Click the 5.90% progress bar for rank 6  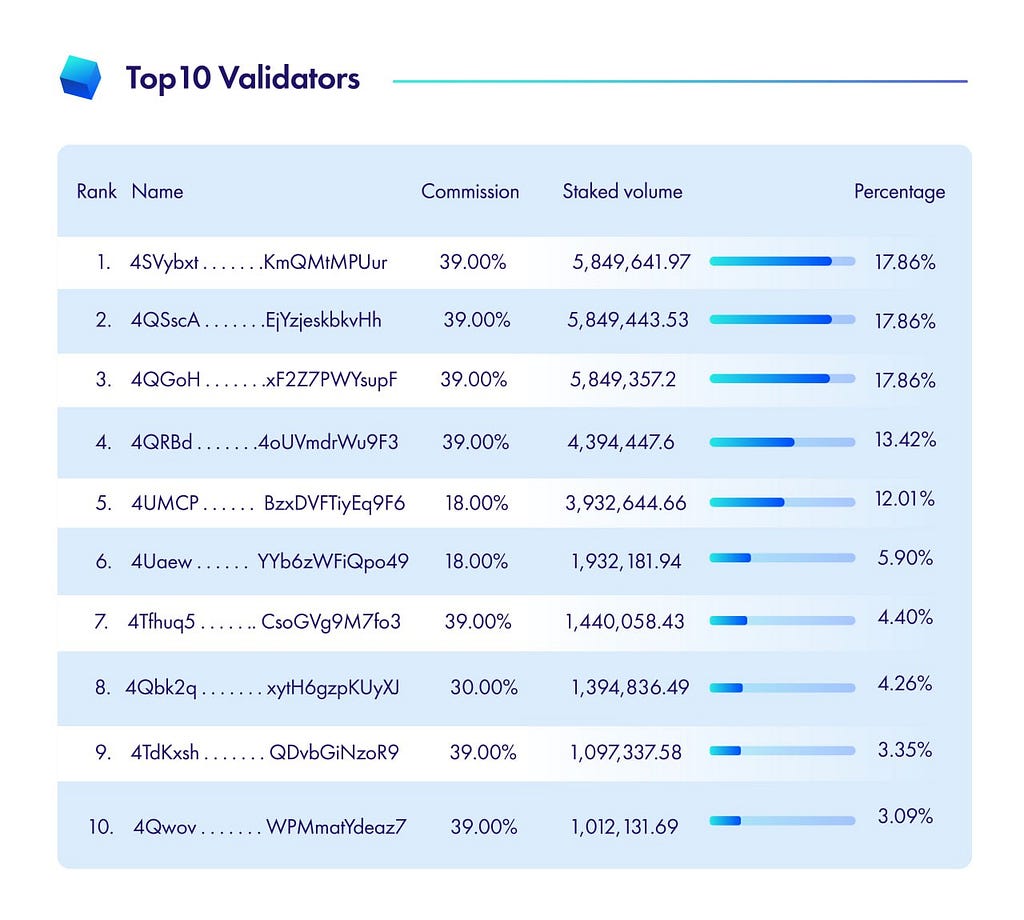(782, 558)
